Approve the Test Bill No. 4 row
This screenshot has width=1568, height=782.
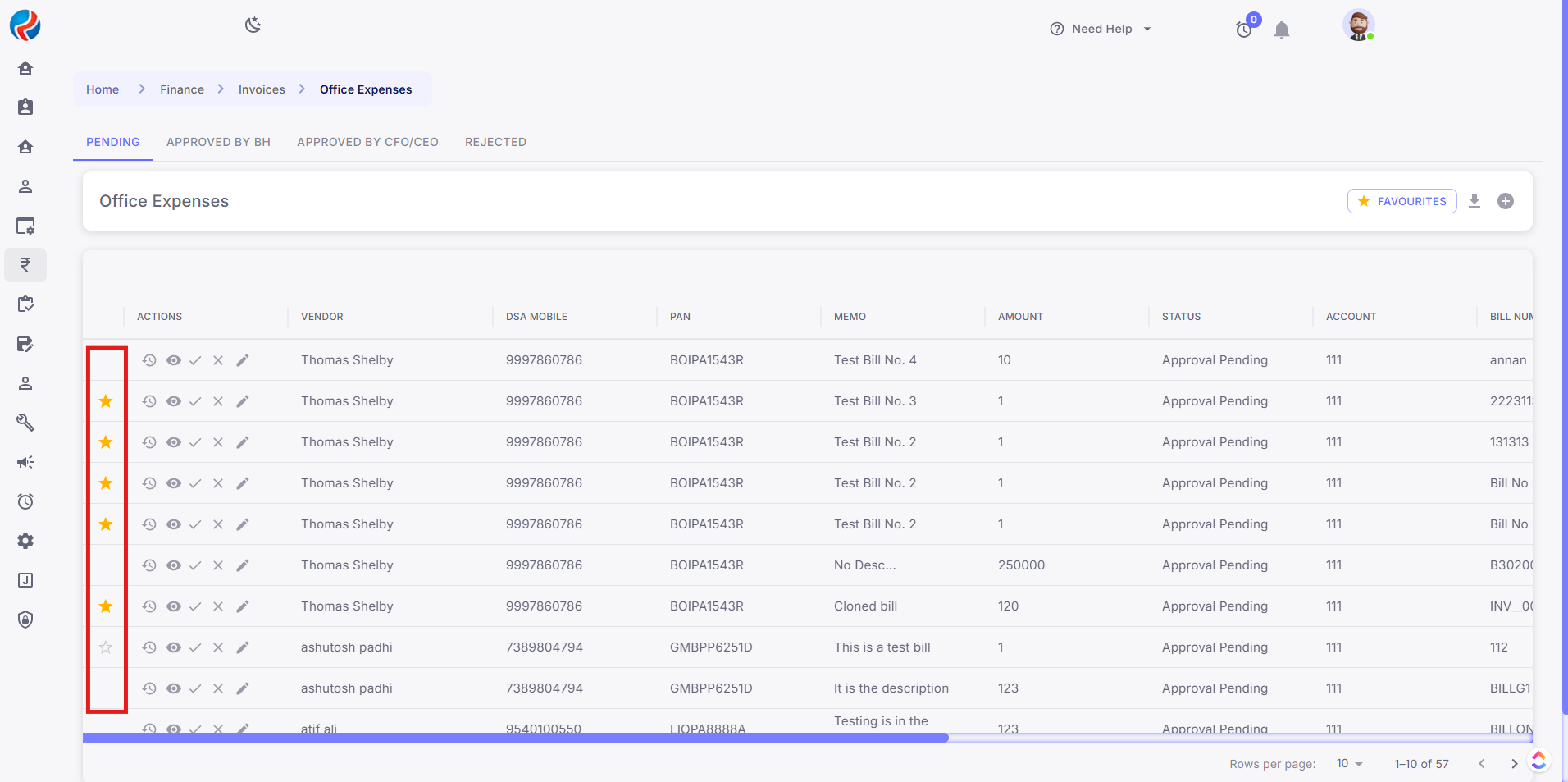point(195,360)
